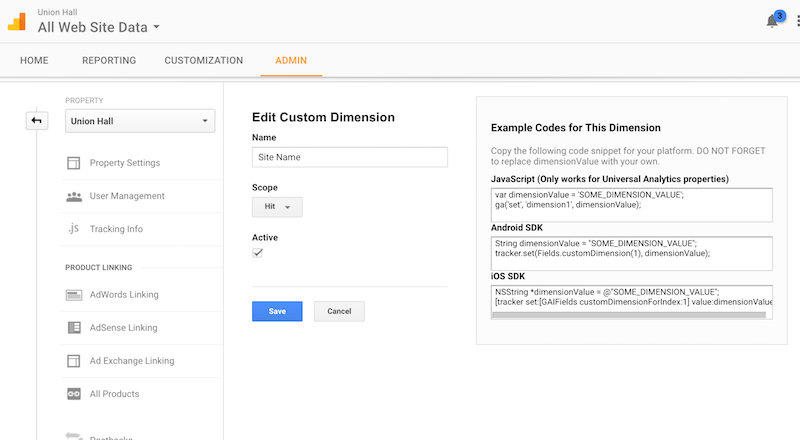Click the User Management people icon
This screenshot has width=800, height=440.
(73, 196)
